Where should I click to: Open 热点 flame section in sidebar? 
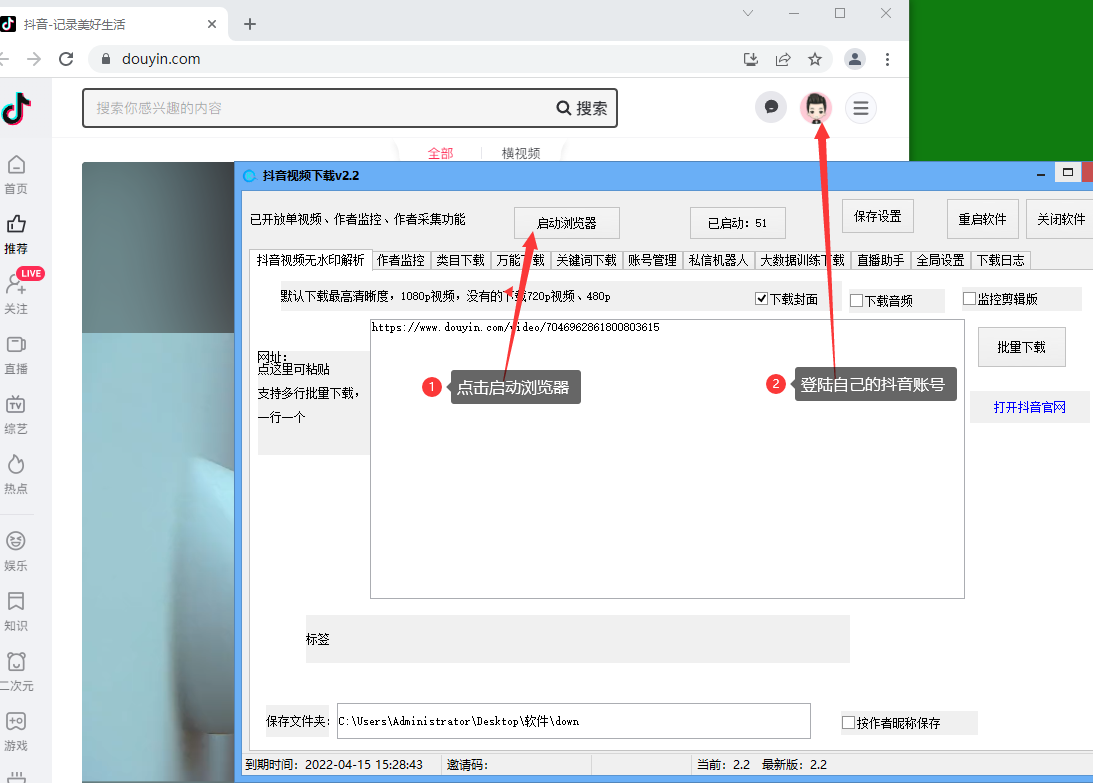pos(16,475)
